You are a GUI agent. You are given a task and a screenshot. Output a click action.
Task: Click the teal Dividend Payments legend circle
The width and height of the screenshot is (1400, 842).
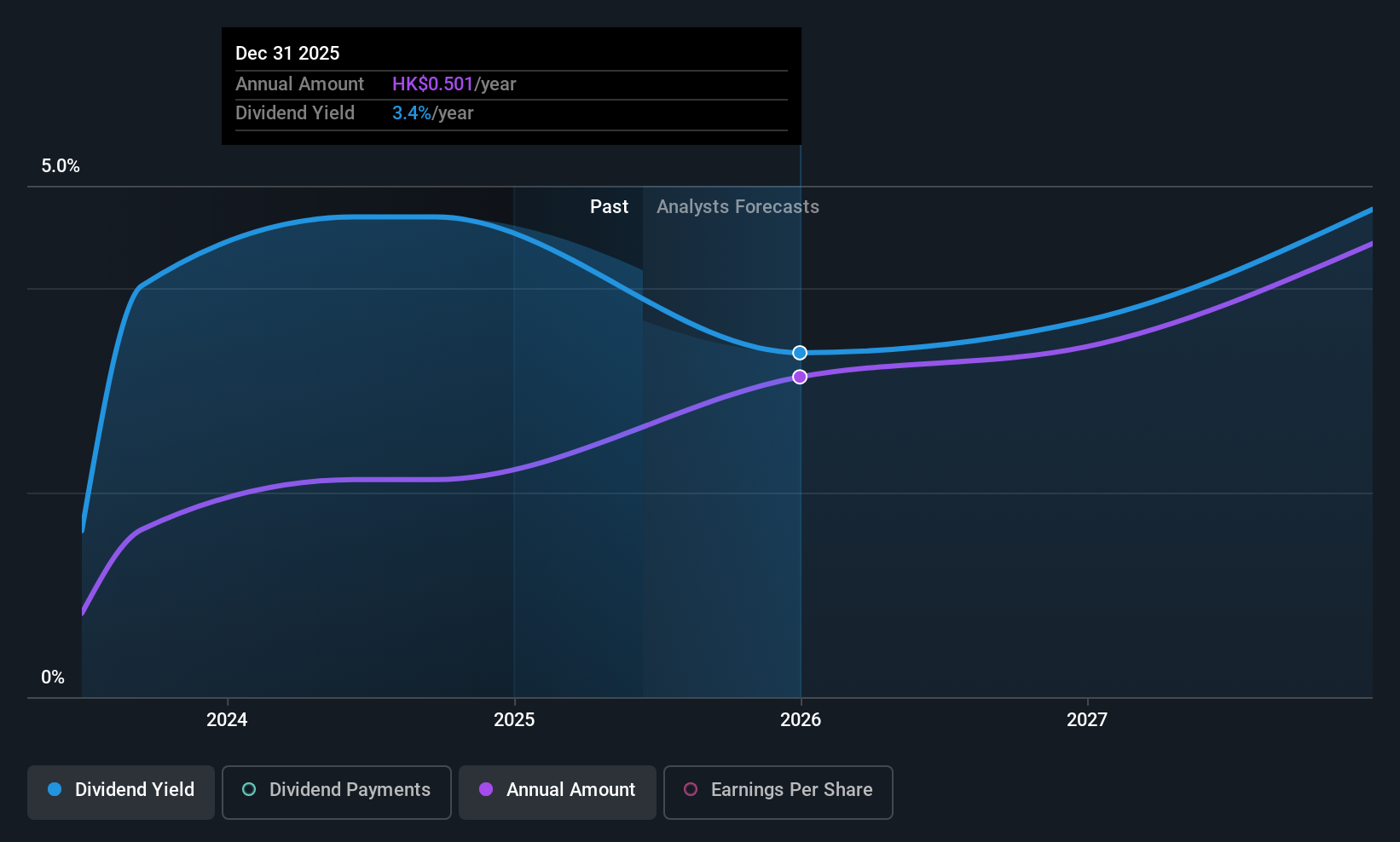[249, 789]
